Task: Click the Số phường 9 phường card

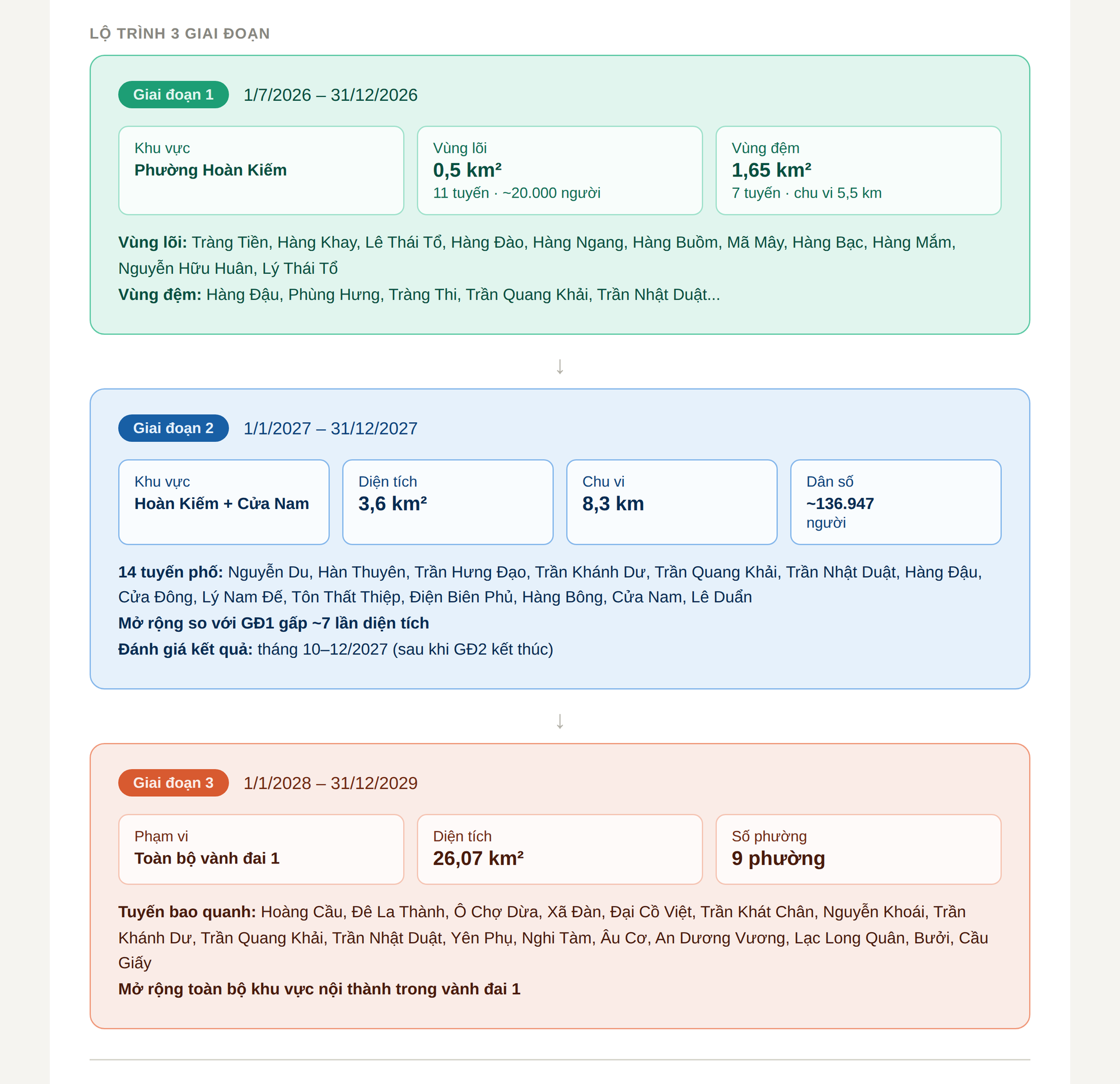Action: tap(858, 849)
